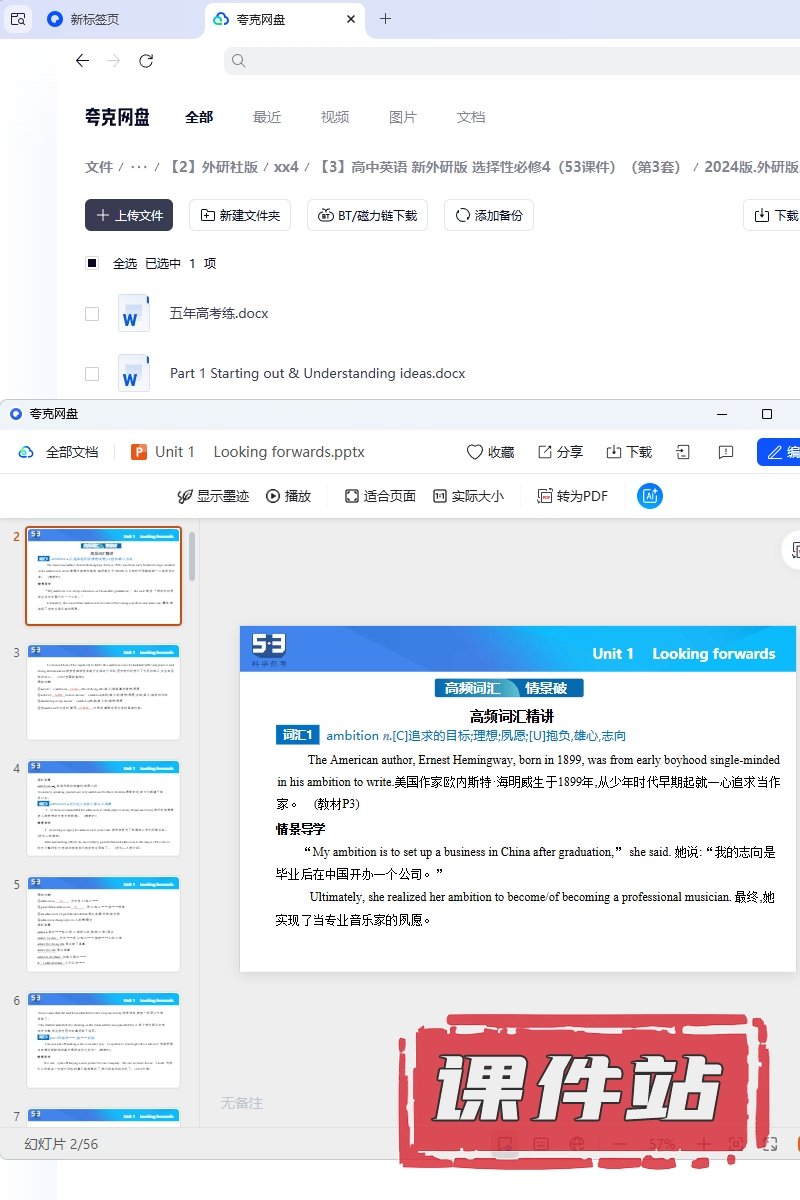Reload page with browser refresh icon
This screenshot has height=1200, width=800.
coord(146,61)
